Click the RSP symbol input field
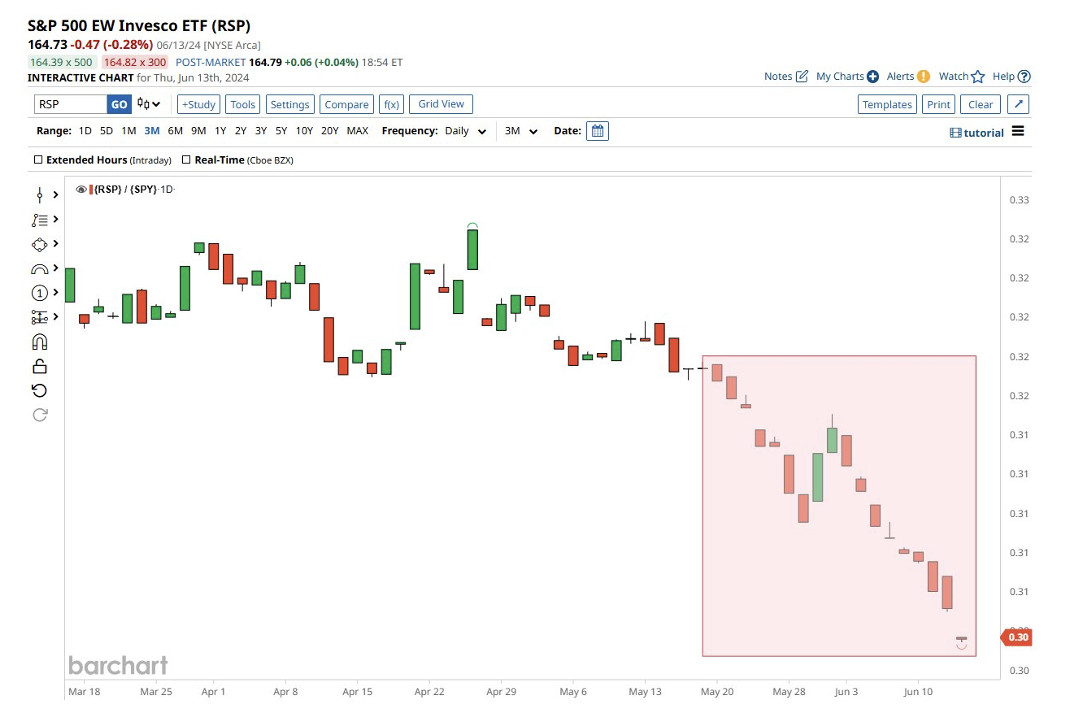 pyautogui.click(x=70, y=104)
